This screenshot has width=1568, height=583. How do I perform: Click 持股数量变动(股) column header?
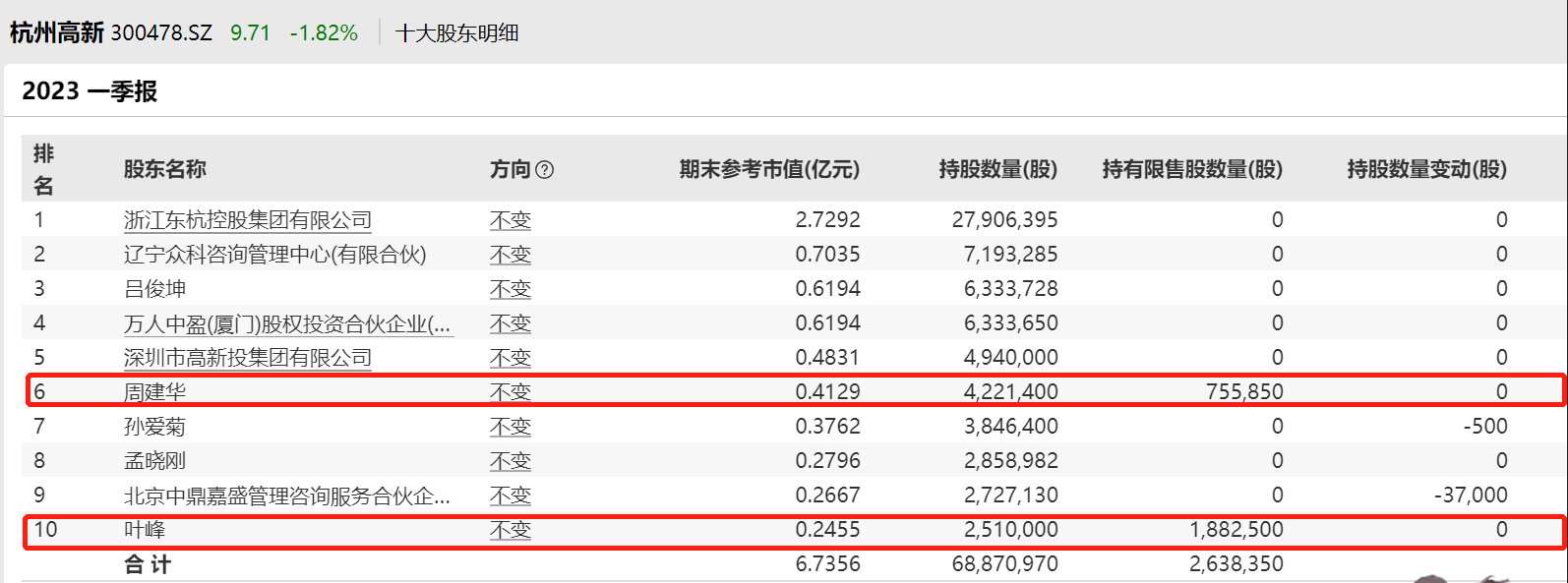[1426, 169]
